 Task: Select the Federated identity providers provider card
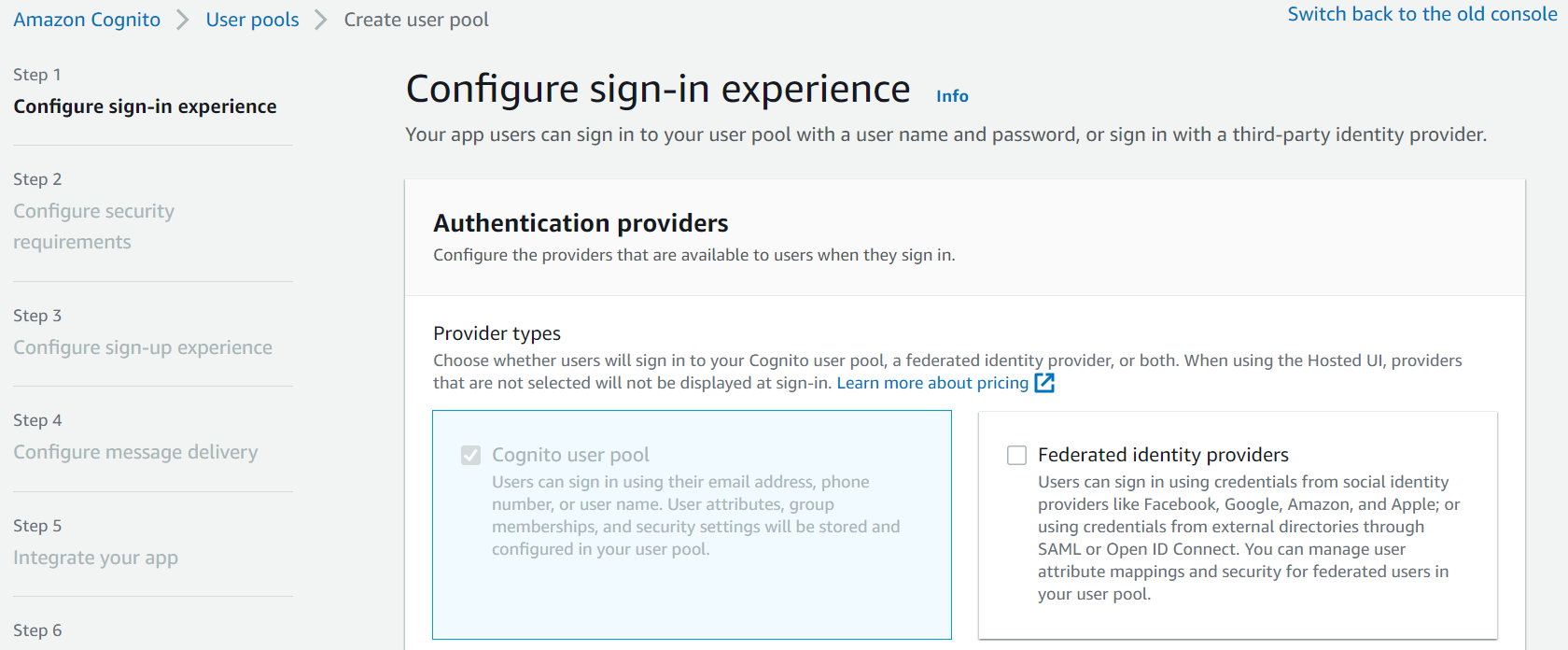1238,525
